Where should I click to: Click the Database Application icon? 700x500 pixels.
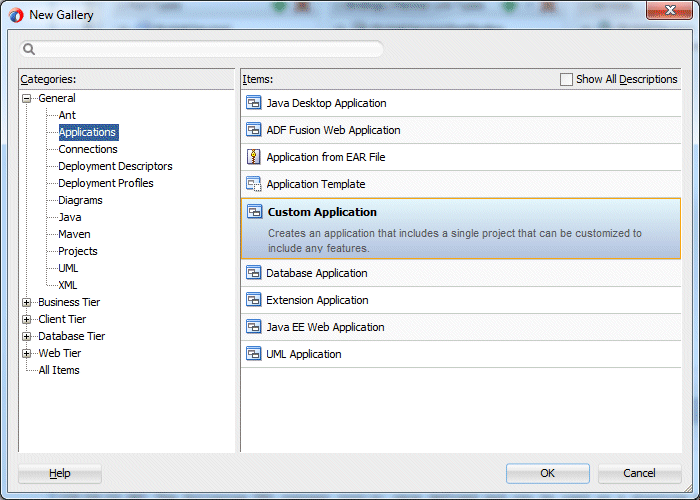(x=254, y=272)
